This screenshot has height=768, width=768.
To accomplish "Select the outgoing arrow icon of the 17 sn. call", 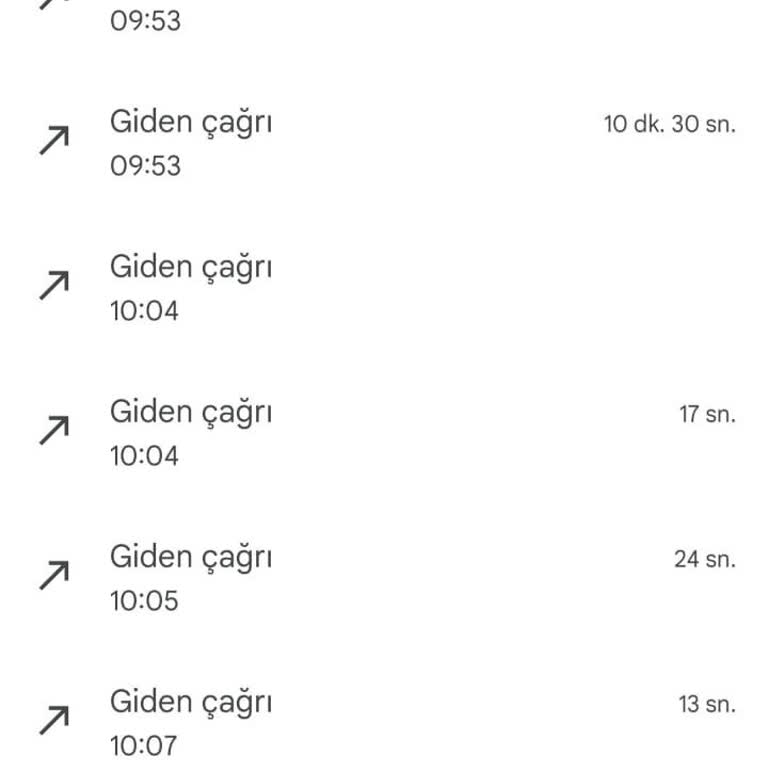I will (54, 430).
